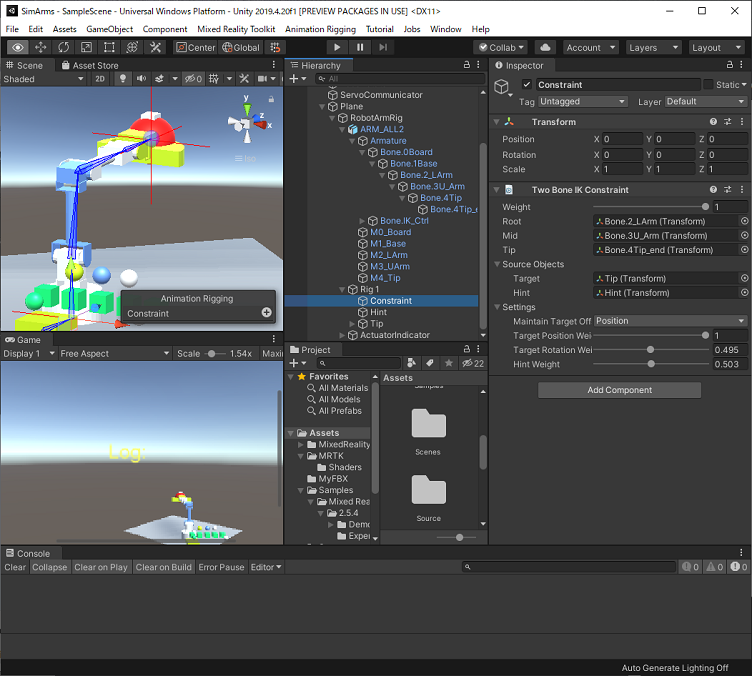The image size is (752, 676).
Task: Open the Layer Default dropdown
Action: click(705, 102)
